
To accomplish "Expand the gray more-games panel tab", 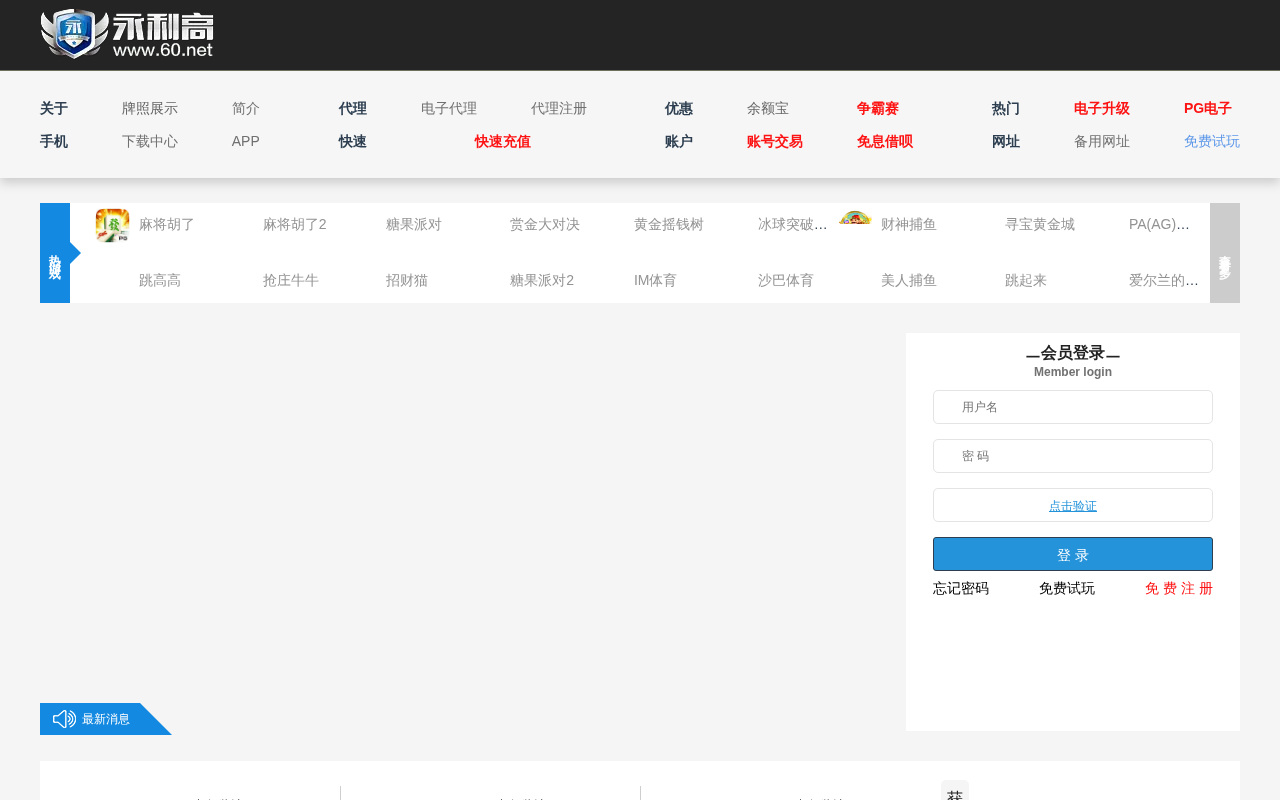I will [1224, 253].
